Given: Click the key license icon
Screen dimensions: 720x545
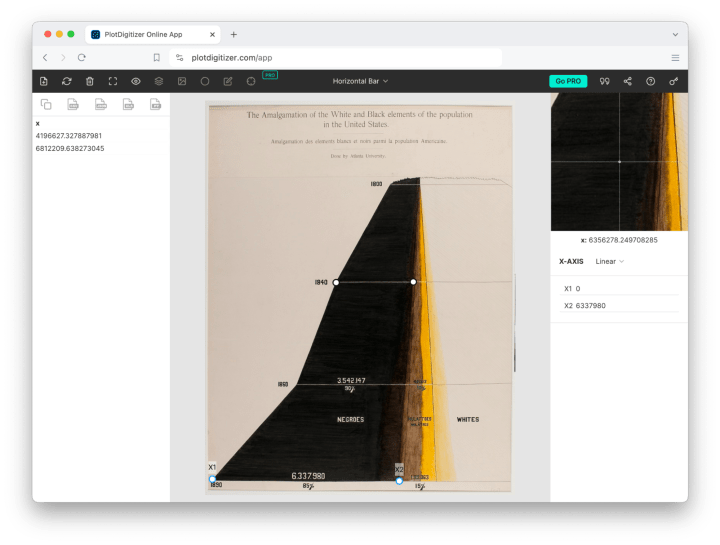Looking at the screenshot, I should click(673, 81).
